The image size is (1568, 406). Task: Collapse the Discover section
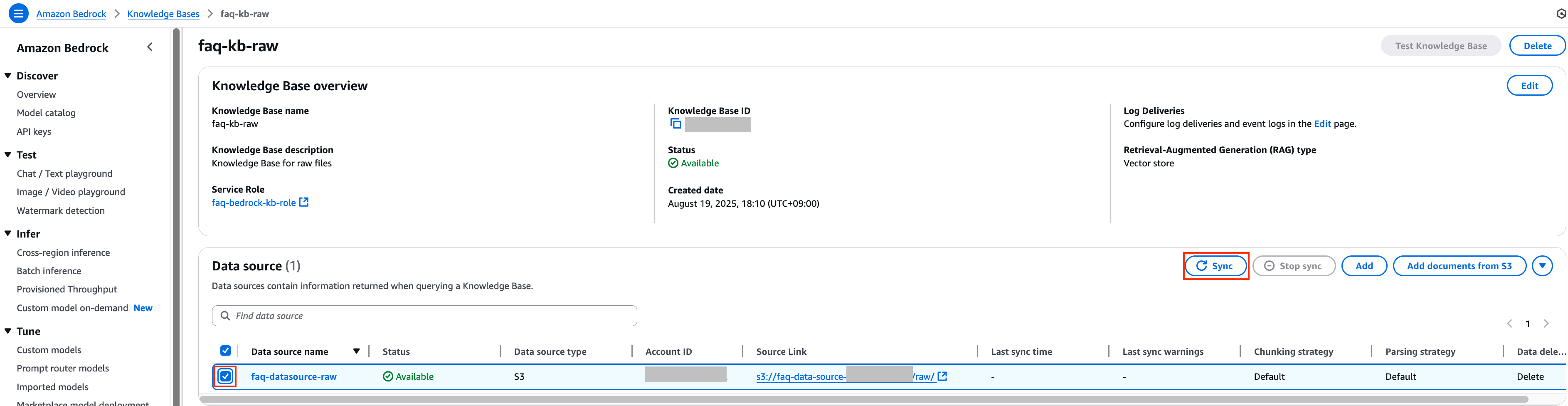click(8, 75)
